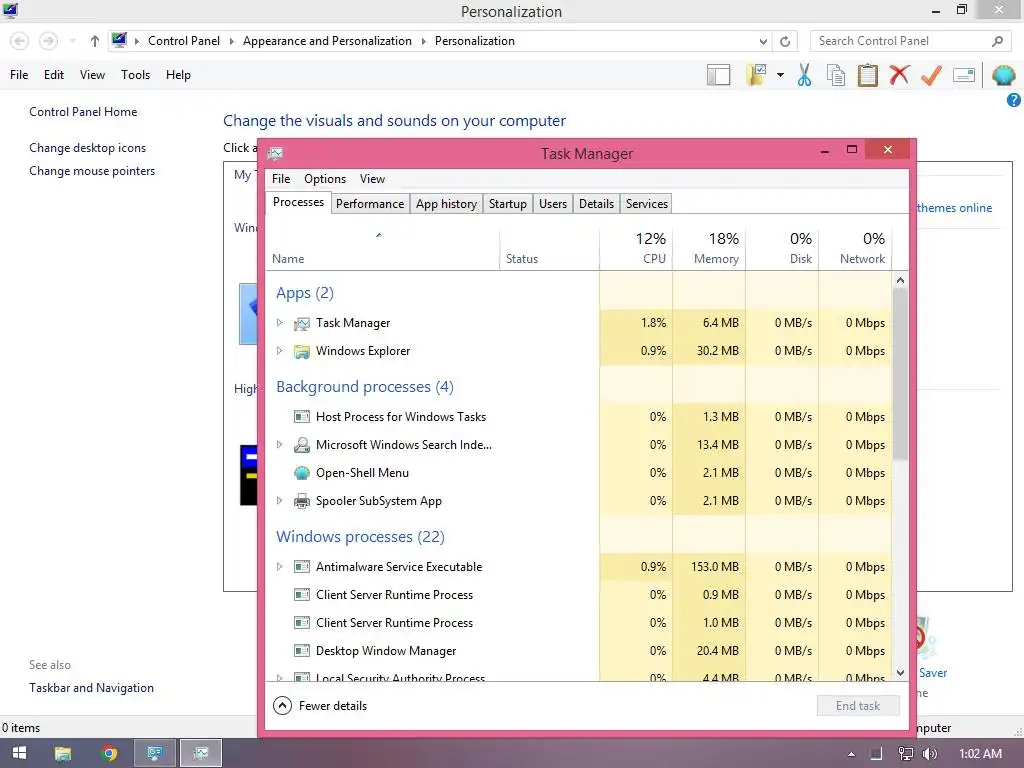Expand the Spooler SubSystem App row
The height and width of the screenshot is (768, 1024).
pos(280,501)
